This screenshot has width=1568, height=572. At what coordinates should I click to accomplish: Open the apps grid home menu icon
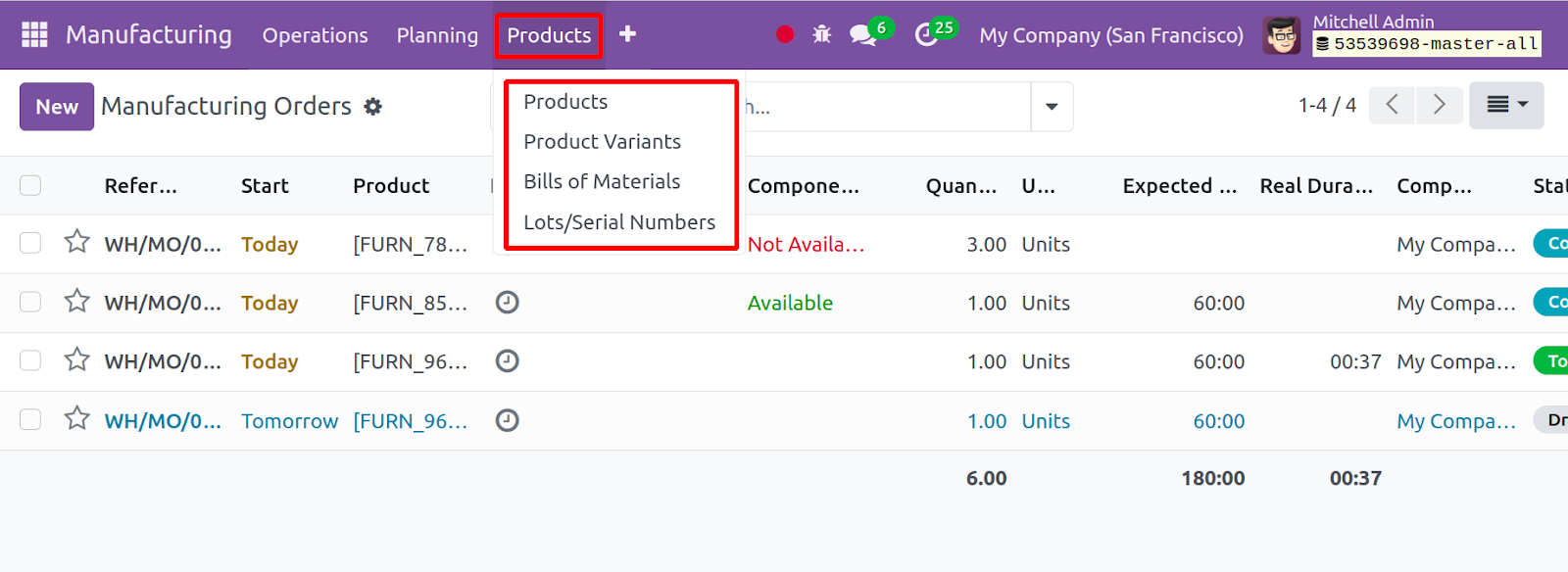(34, 34)
